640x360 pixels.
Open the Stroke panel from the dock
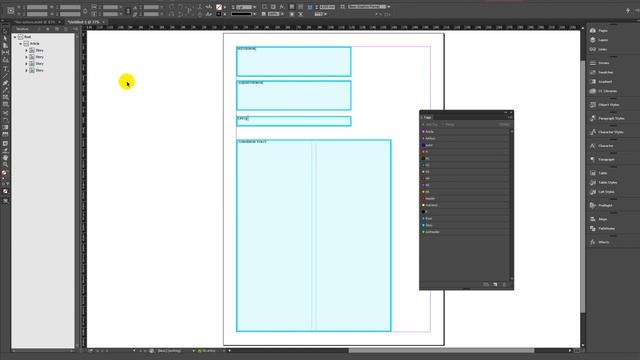(x=599, y=63)
